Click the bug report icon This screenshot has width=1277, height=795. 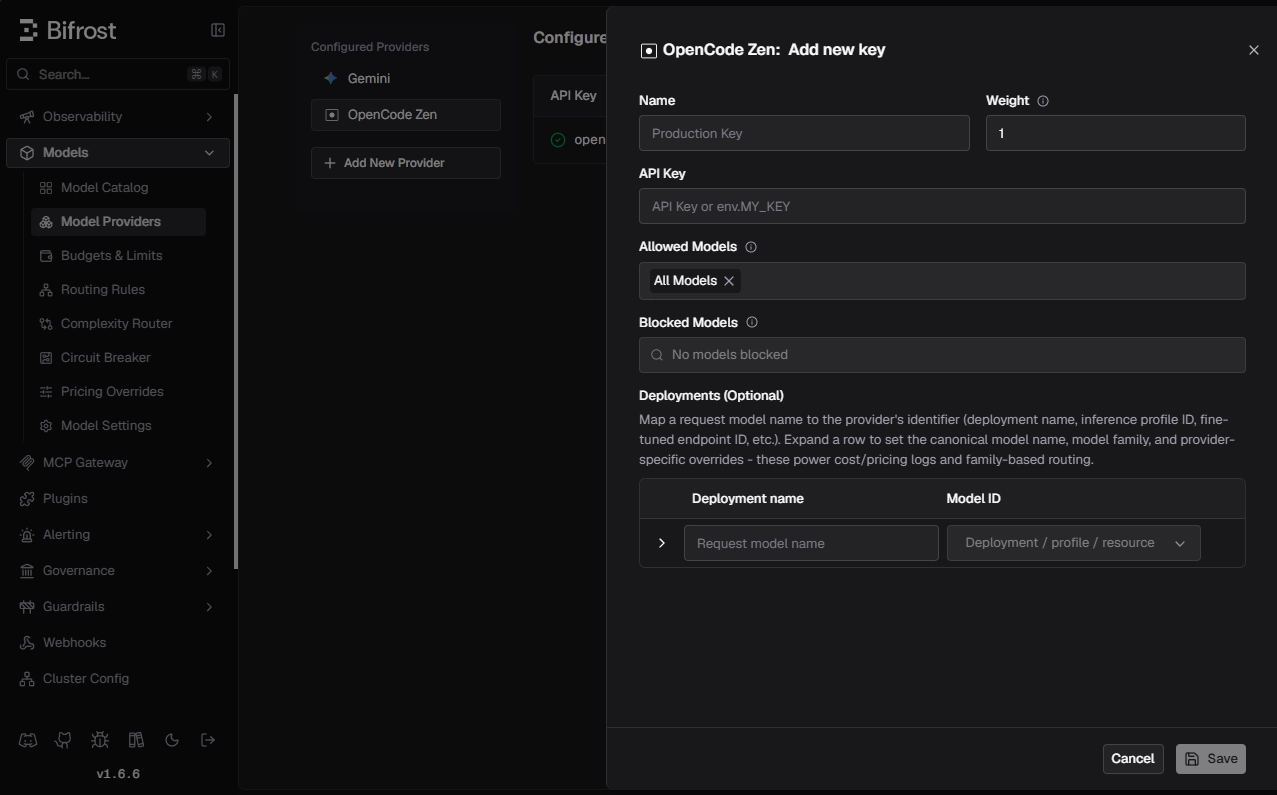pyautogui.click(x=100, y=740)
